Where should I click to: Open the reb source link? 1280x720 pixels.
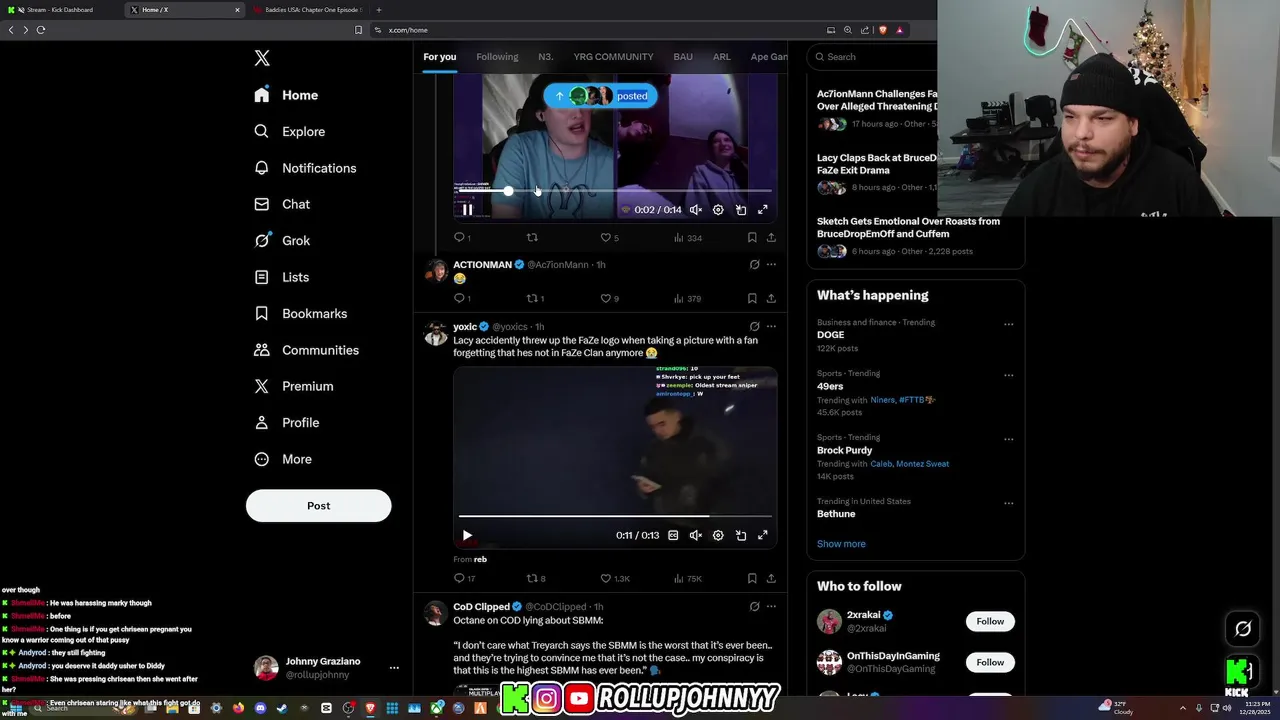(480, 560)
